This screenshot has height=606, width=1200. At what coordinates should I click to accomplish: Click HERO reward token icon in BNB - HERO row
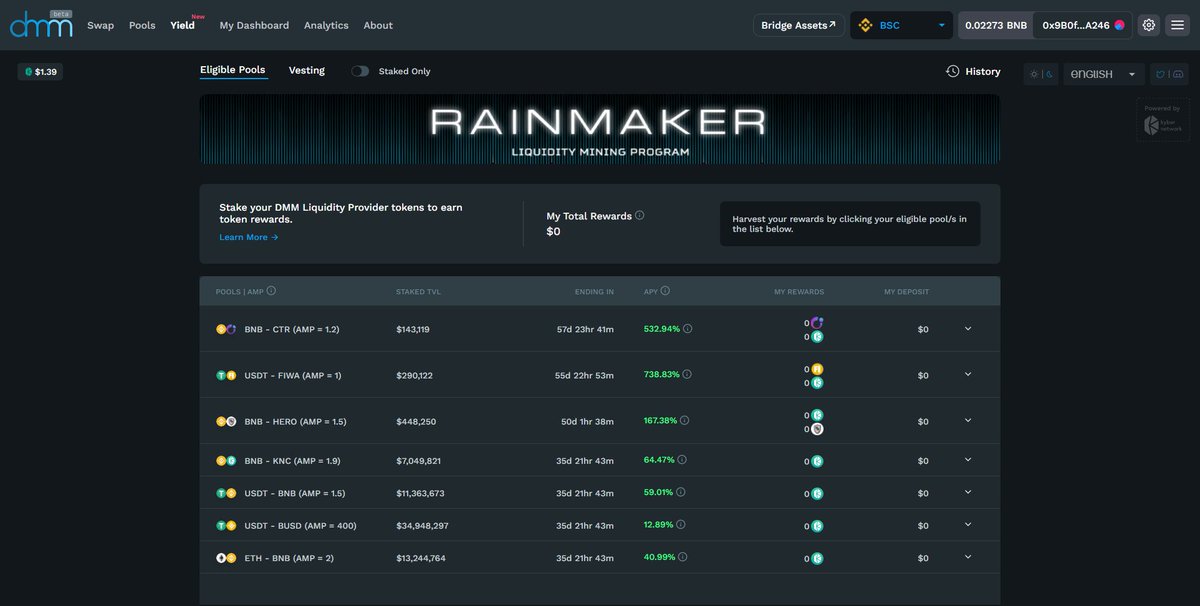click(817, 429)
